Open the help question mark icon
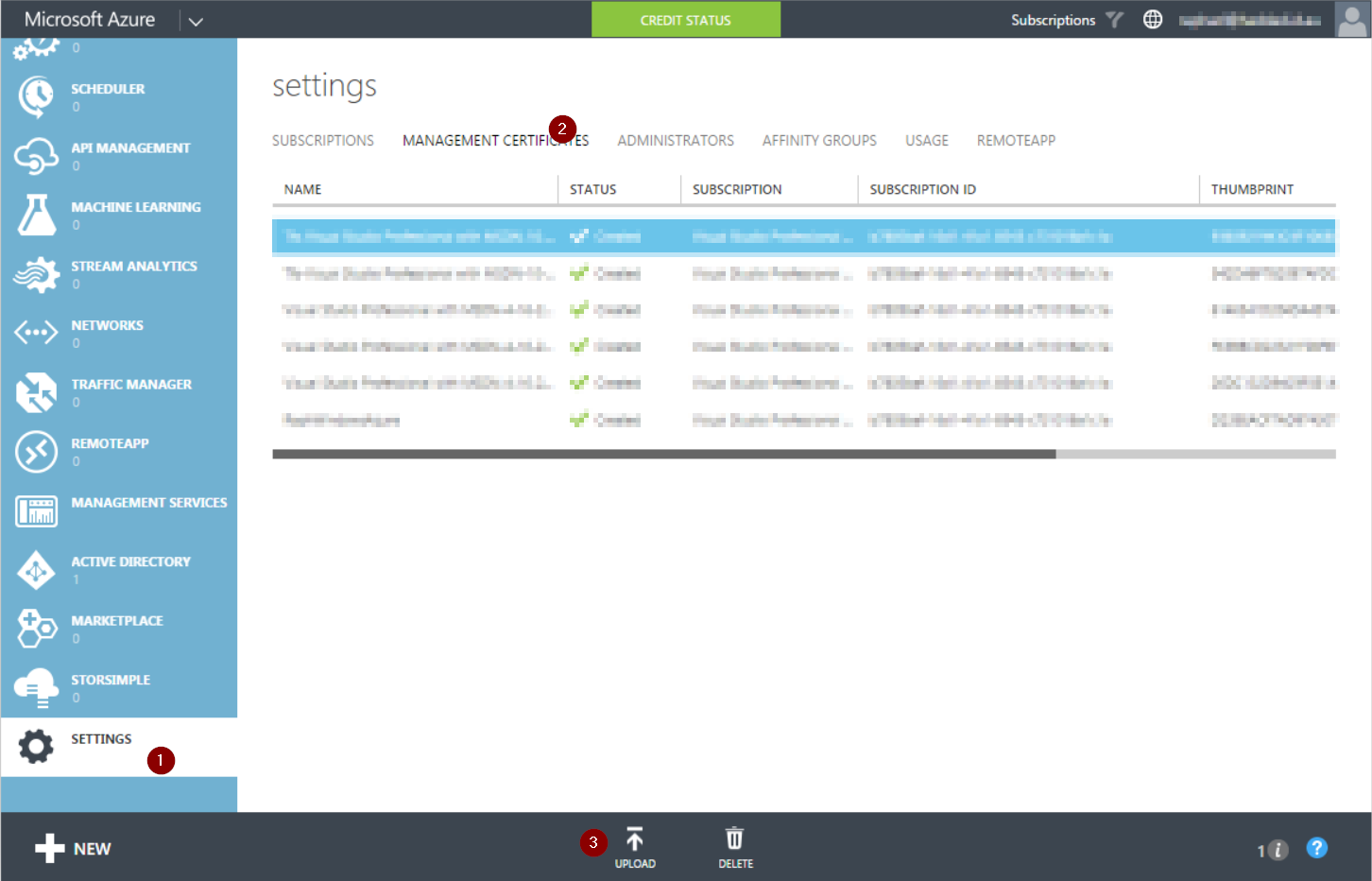 coord(1317,848)
